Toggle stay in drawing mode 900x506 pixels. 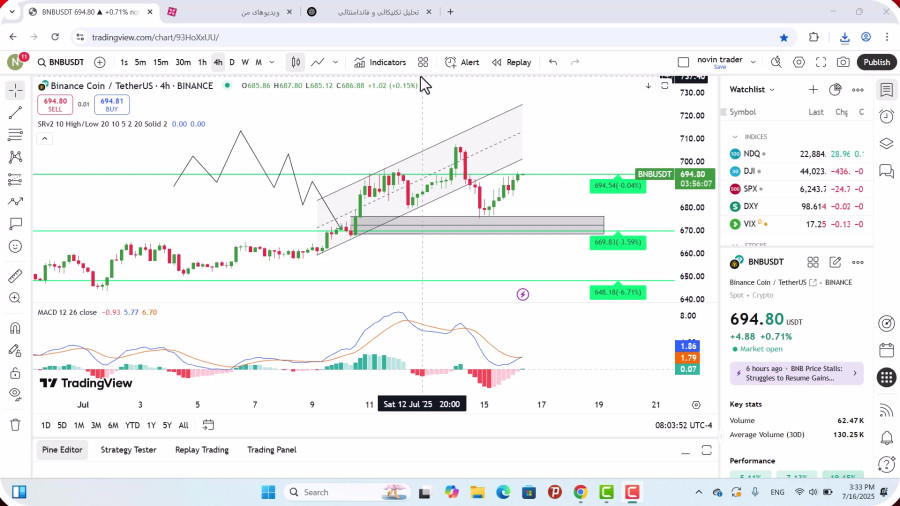tap(15, 351)
